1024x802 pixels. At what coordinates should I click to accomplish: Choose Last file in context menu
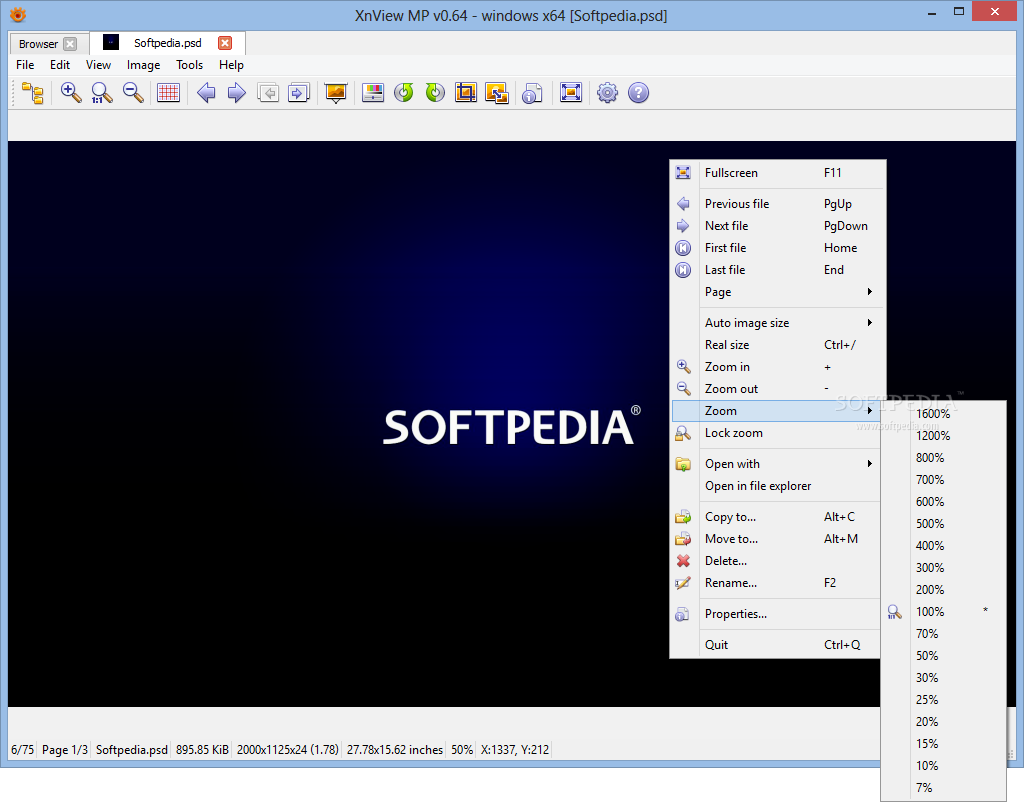778,270
